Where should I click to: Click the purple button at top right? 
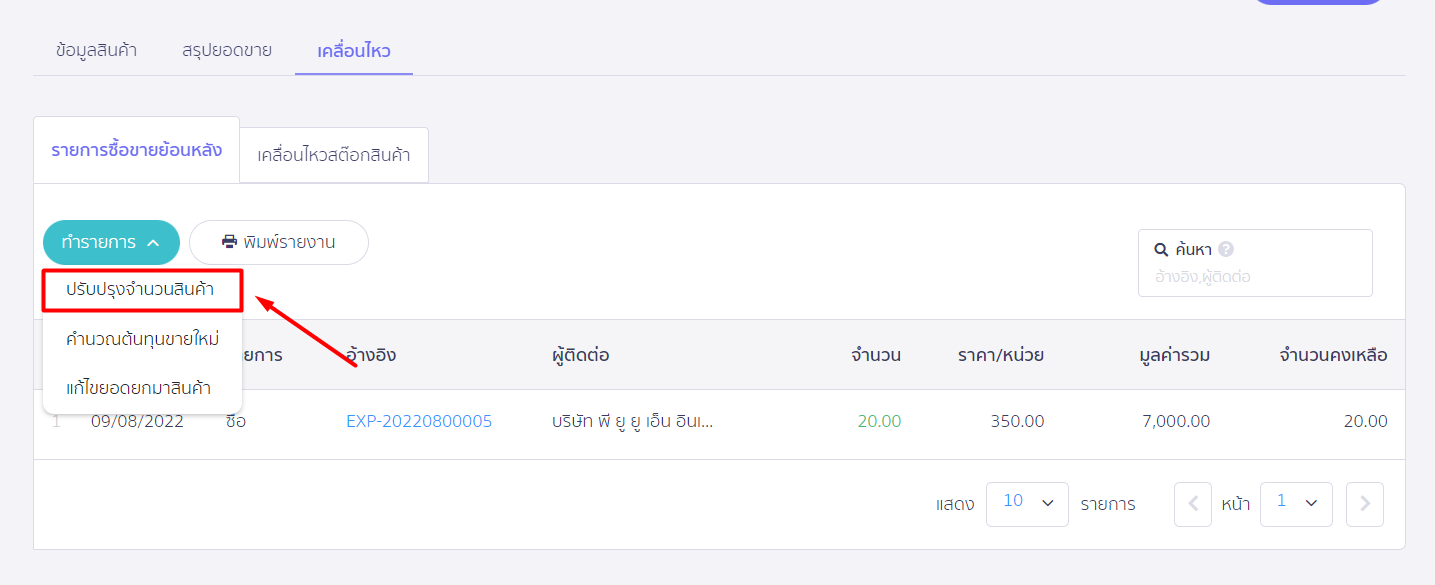pos(1318,4)
